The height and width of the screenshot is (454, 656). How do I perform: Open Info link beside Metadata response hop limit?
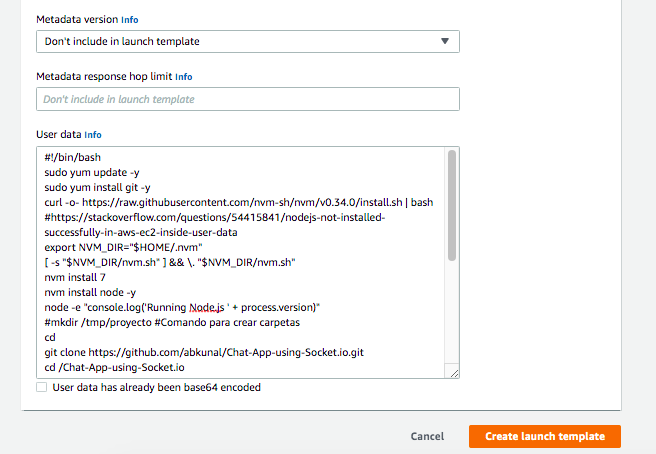184,76
